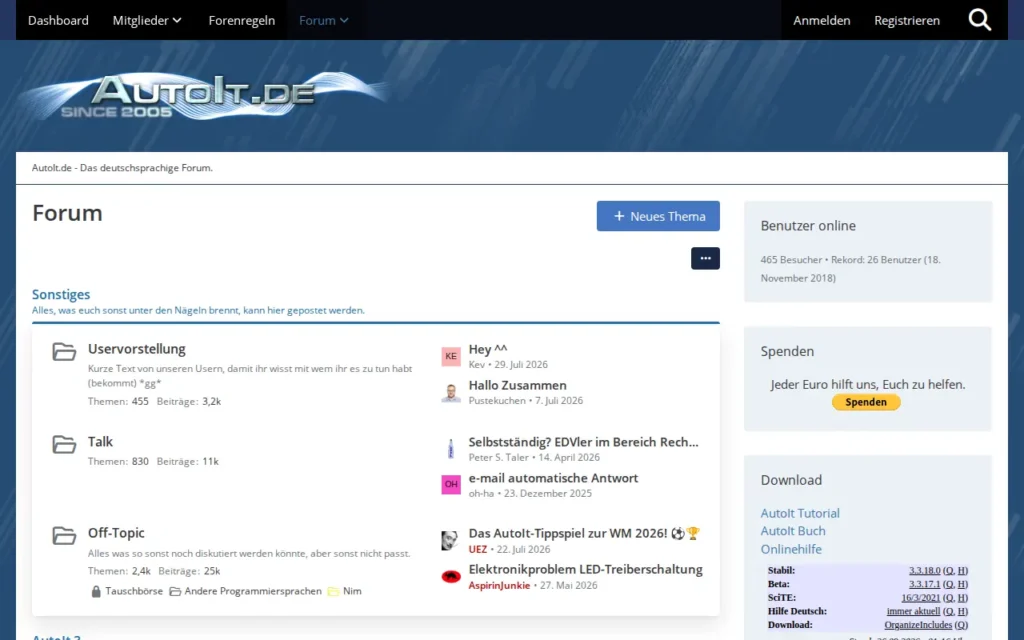Click the Talk folder icon

(64, 444)
